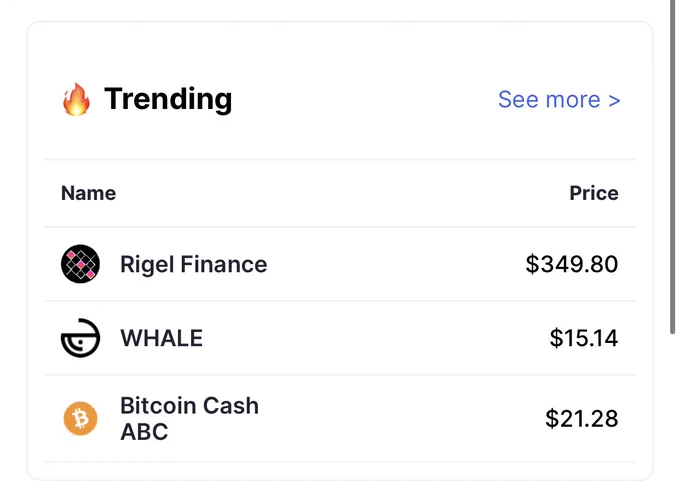Click the Trending section heading
The height and width of the screenshot is (487, 680).
click(x=168, y=99)
